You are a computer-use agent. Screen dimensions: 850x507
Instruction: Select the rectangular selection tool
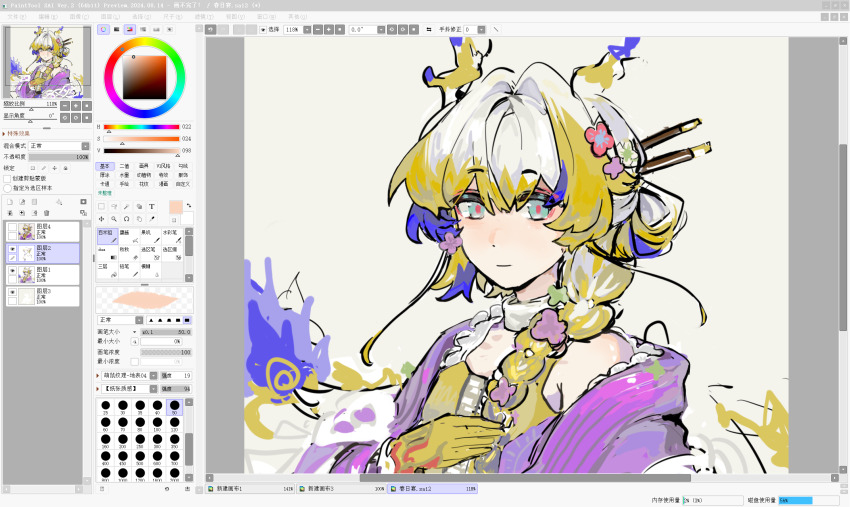click(x=101, y=207)
